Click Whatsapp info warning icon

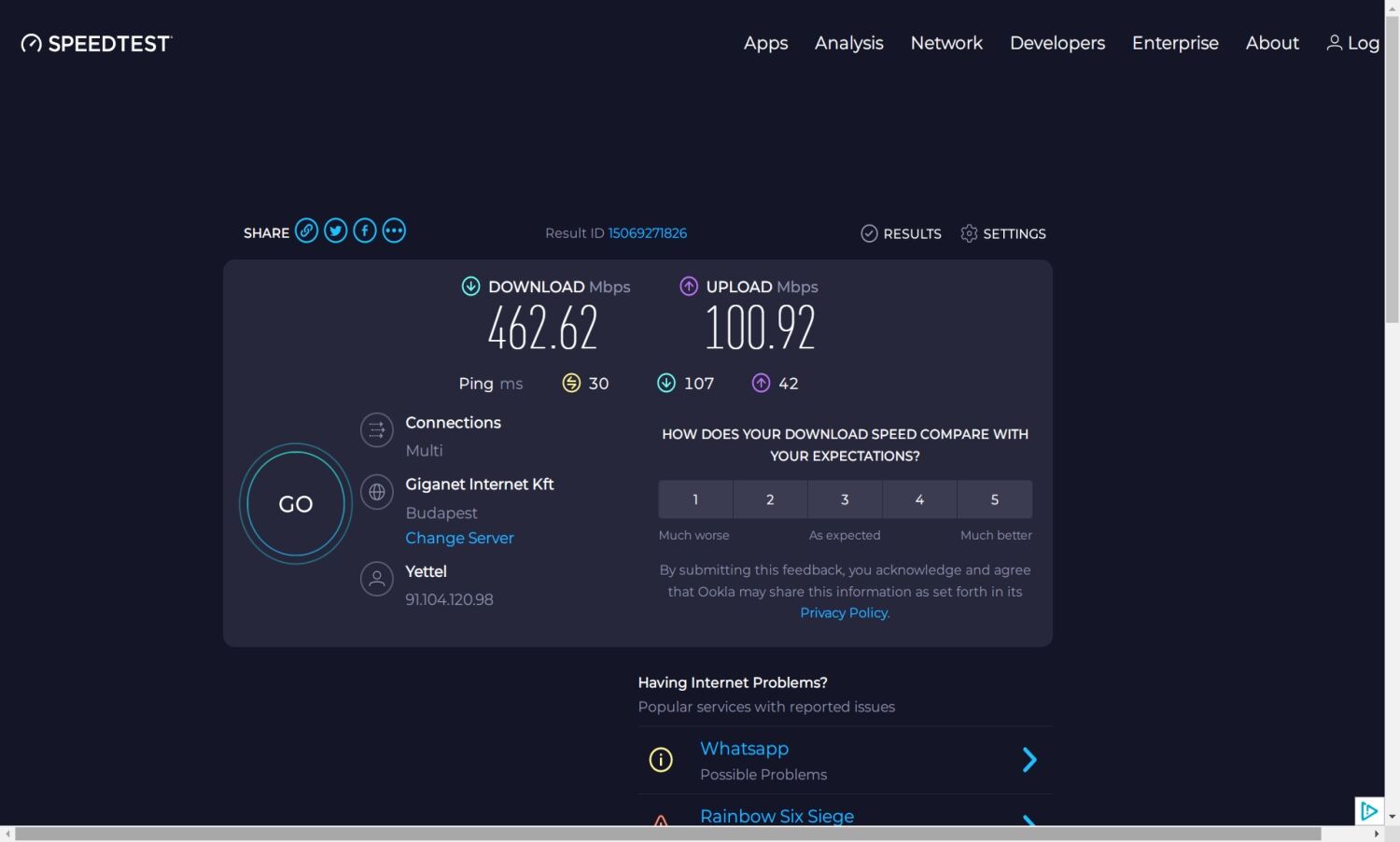click(661, 760)
